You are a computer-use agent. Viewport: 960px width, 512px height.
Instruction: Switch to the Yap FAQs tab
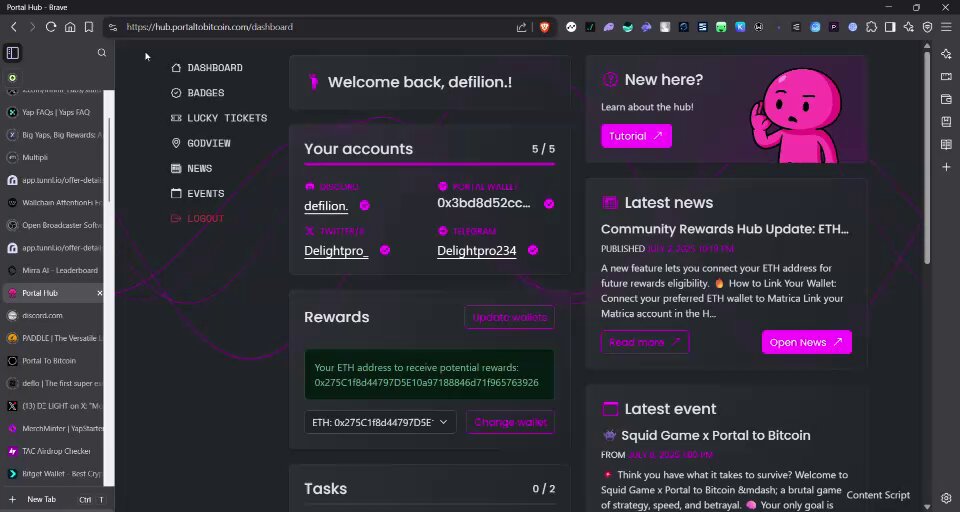(x=53, y=112)
